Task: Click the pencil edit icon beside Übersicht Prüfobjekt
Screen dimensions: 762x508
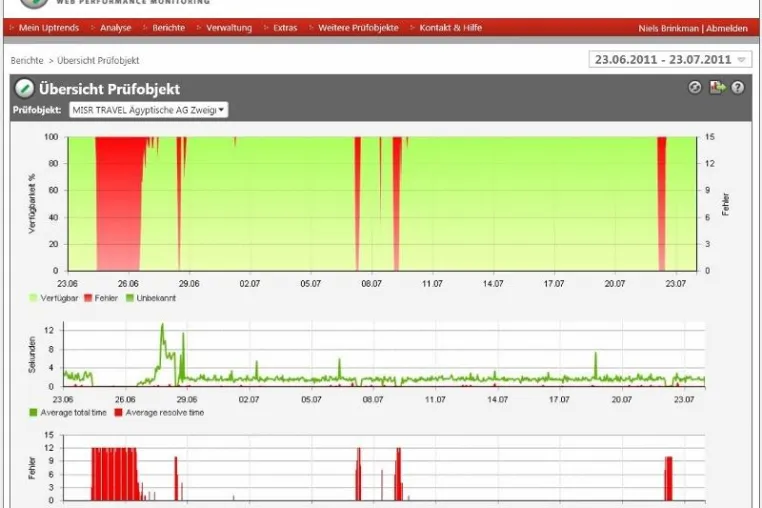Action: click(24, 88)
